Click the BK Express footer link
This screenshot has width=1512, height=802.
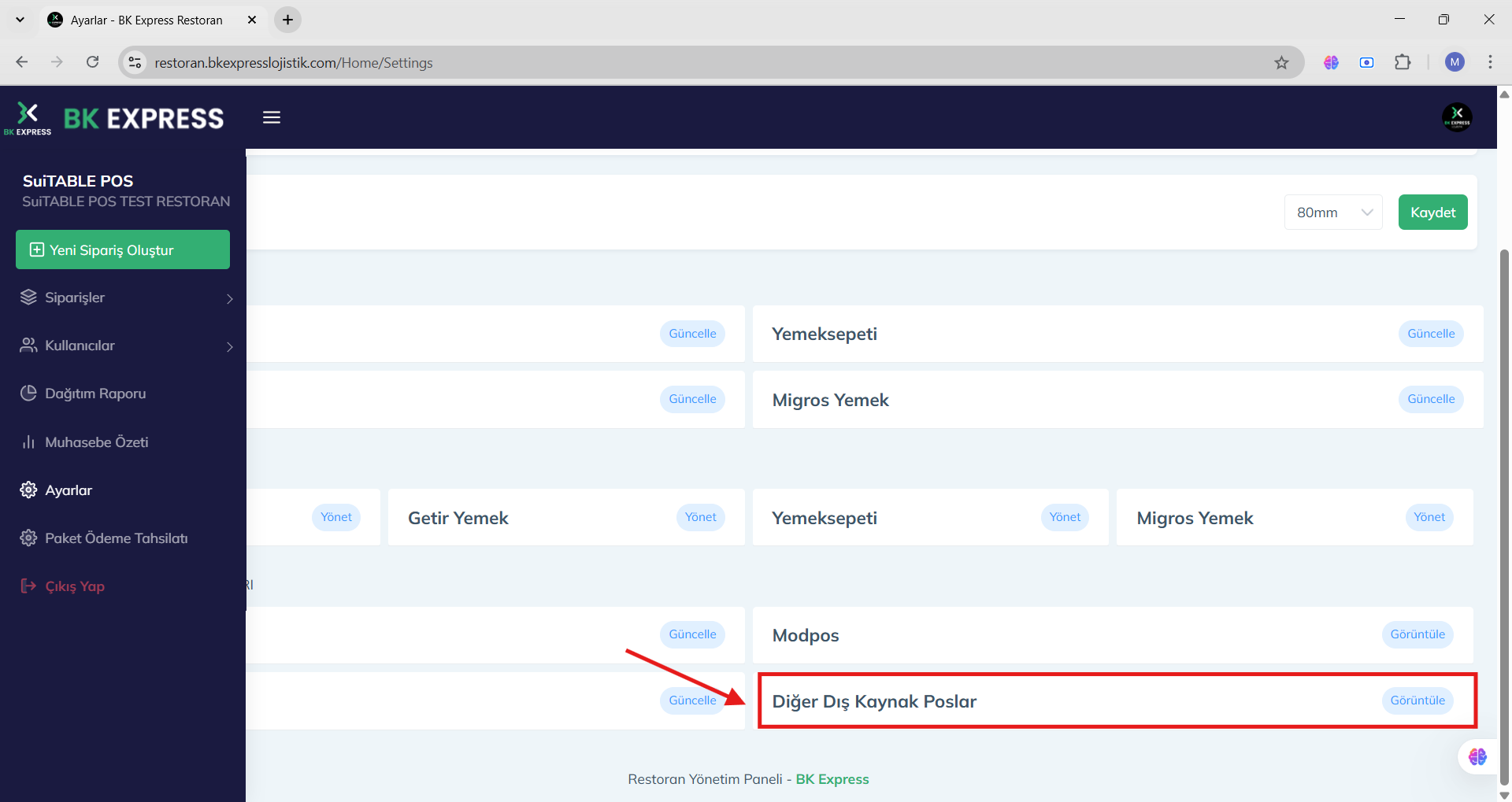coord(832,779)
